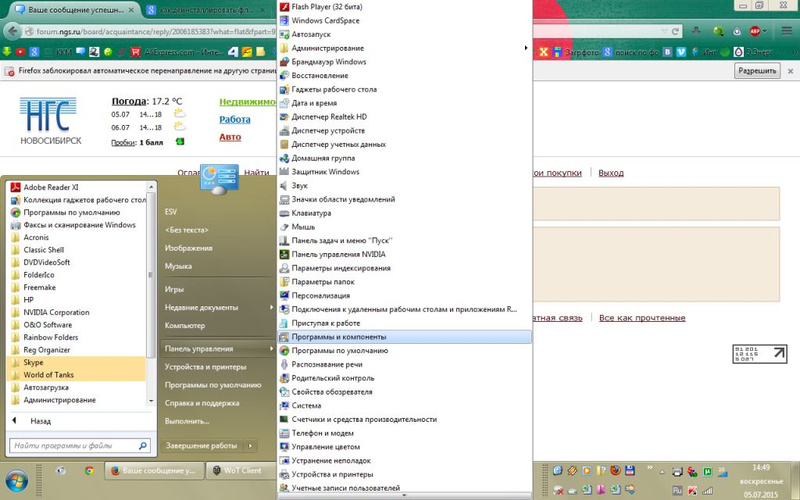
Task: Click the Windows Start orb button
Action: coord(16,480)
